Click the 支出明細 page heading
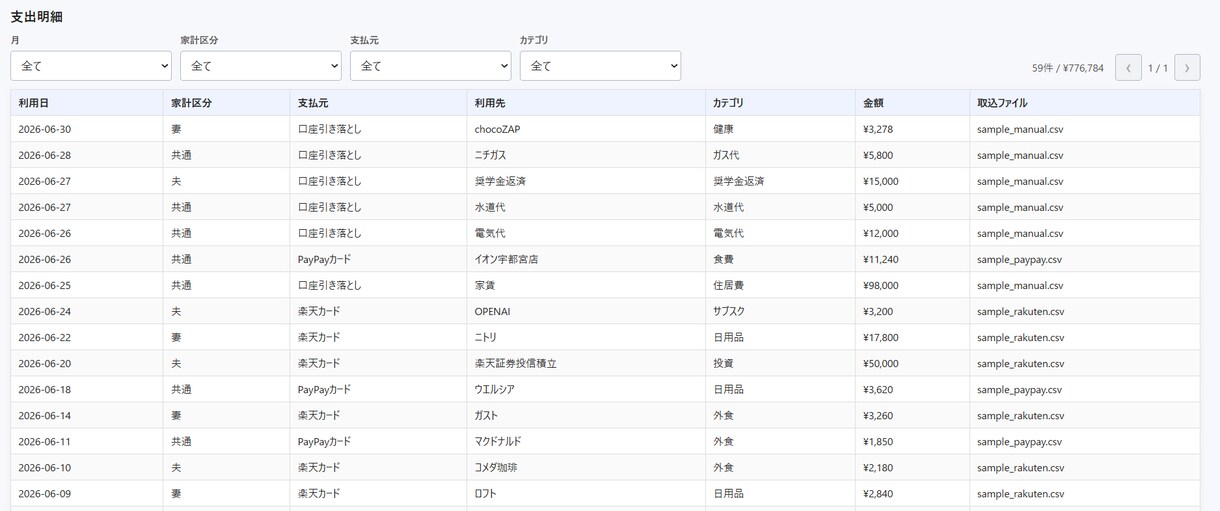1220x511 pixels. point(37,17)
